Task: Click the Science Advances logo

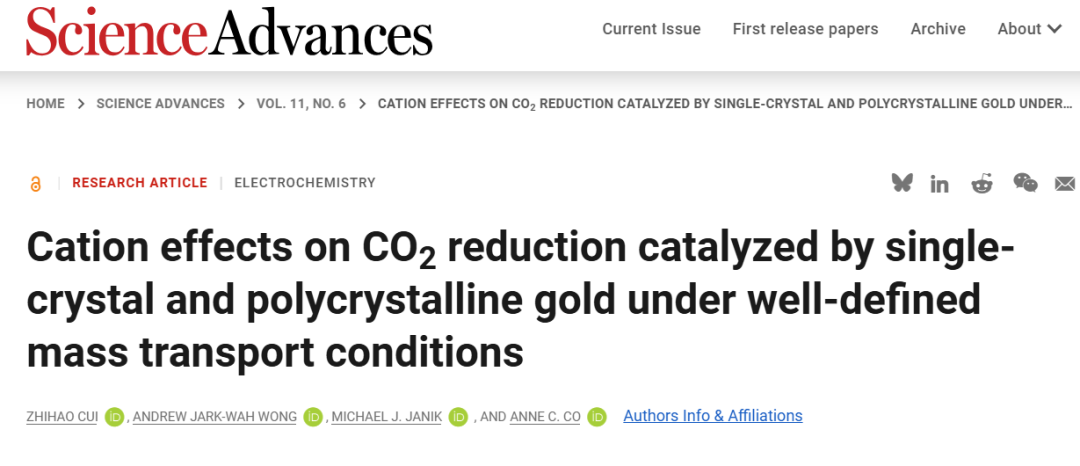Action: (229, 31)
